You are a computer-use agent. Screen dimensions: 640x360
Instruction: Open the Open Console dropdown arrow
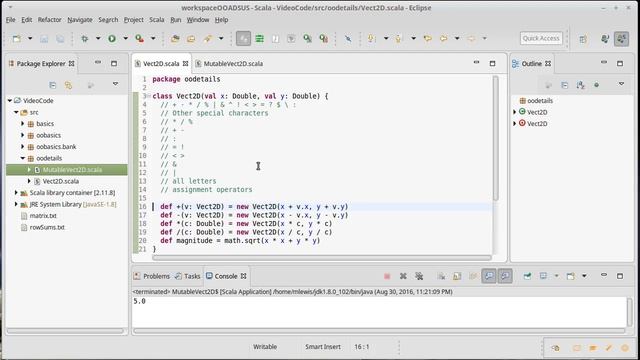584,276
